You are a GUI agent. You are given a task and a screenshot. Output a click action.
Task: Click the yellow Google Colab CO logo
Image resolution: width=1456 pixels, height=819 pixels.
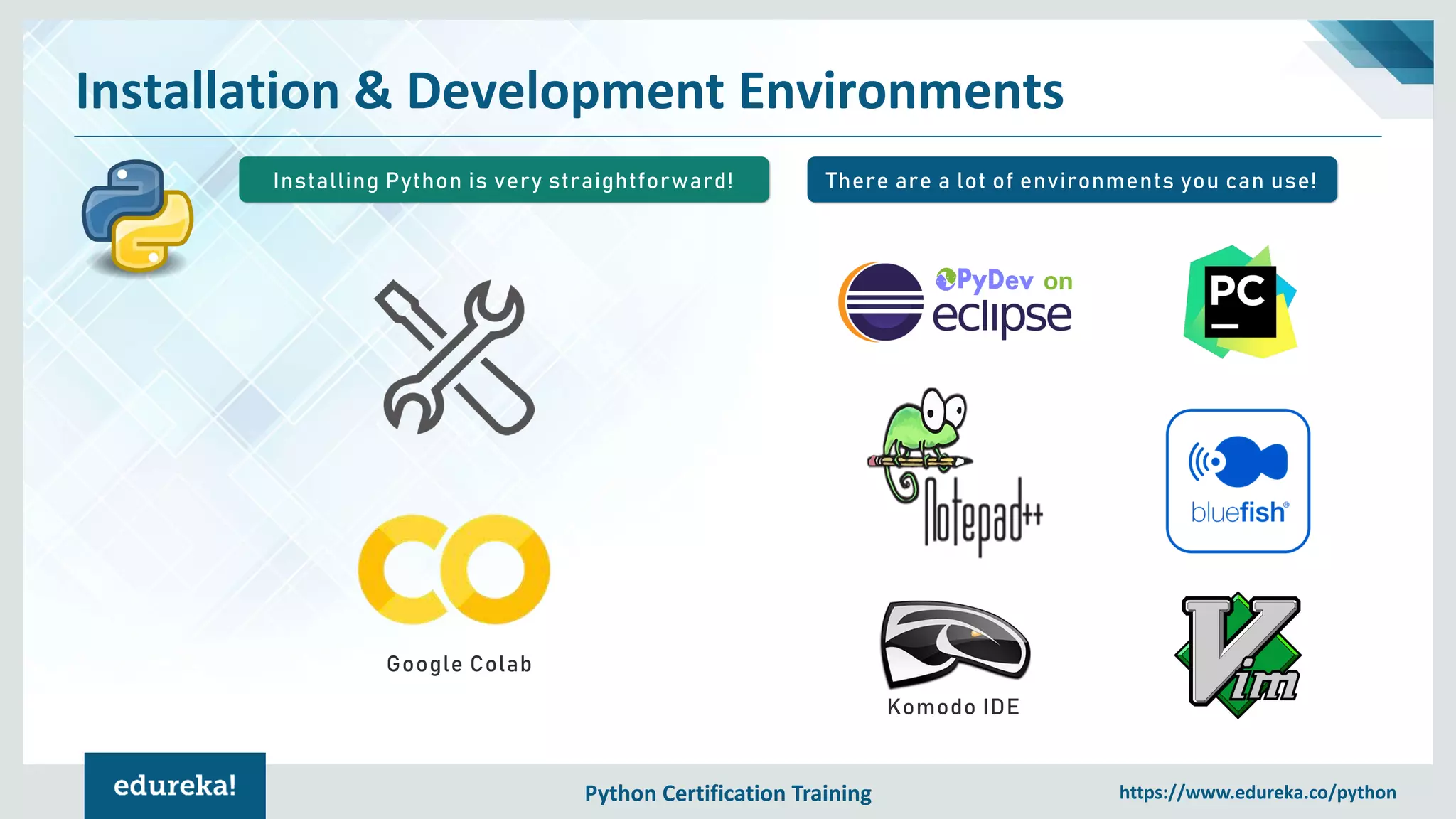click(454, 569)
